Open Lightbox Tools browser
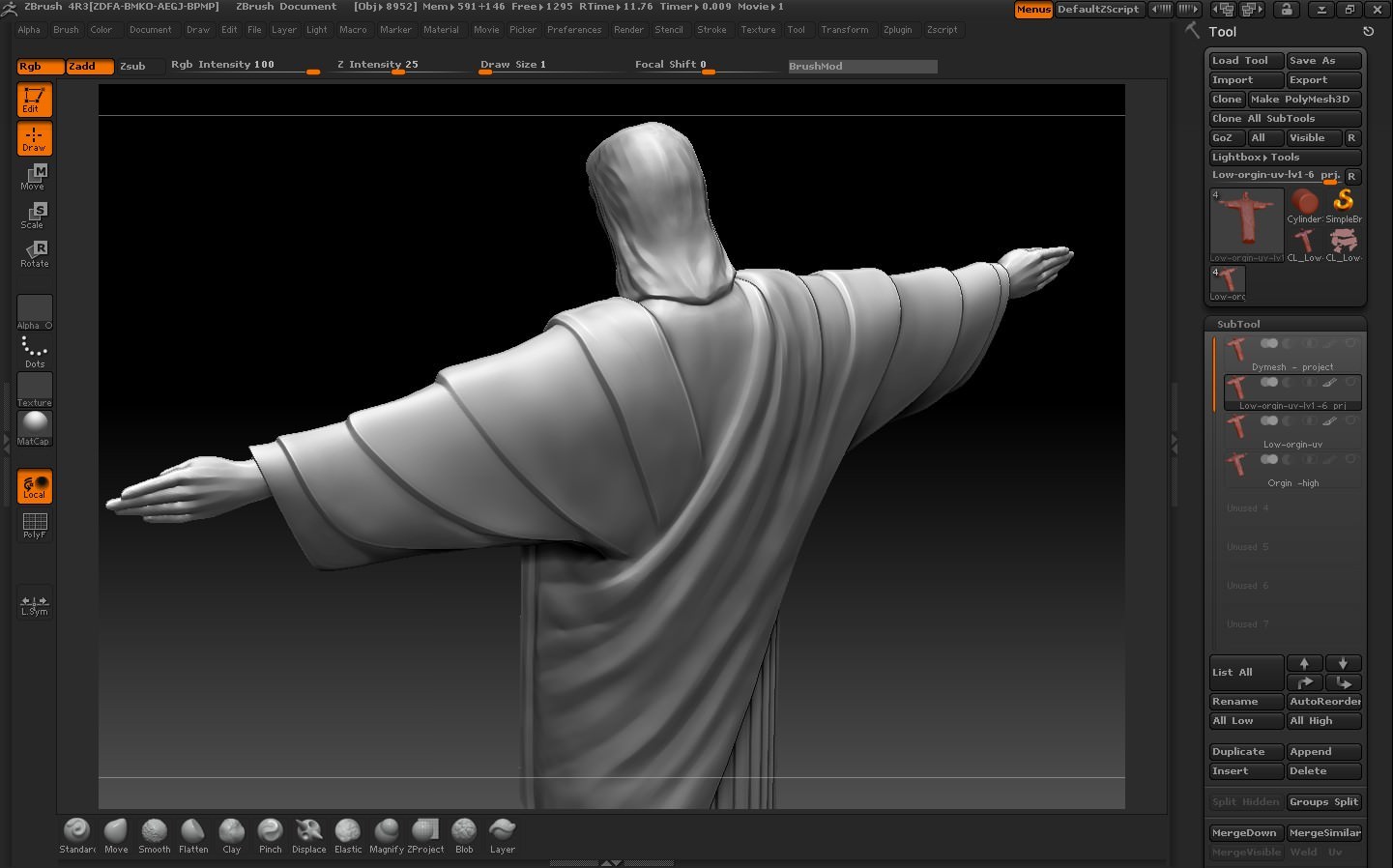Screen dimensions: 1393x868 coord(1286,157)
